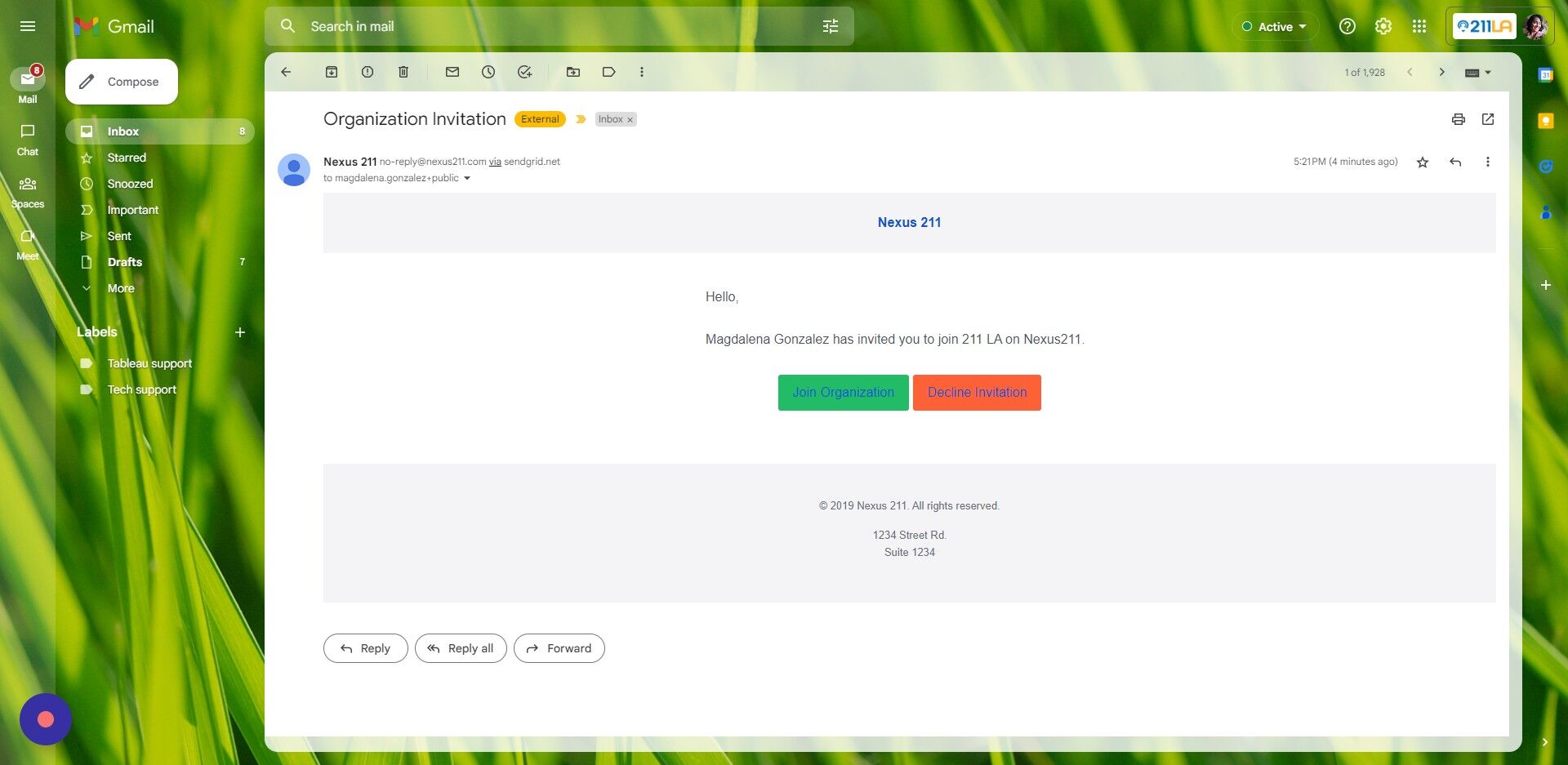1568x765 pixels.
Task: Open the Labels tag icon in toolbar
Action: (x=609, y=72)
